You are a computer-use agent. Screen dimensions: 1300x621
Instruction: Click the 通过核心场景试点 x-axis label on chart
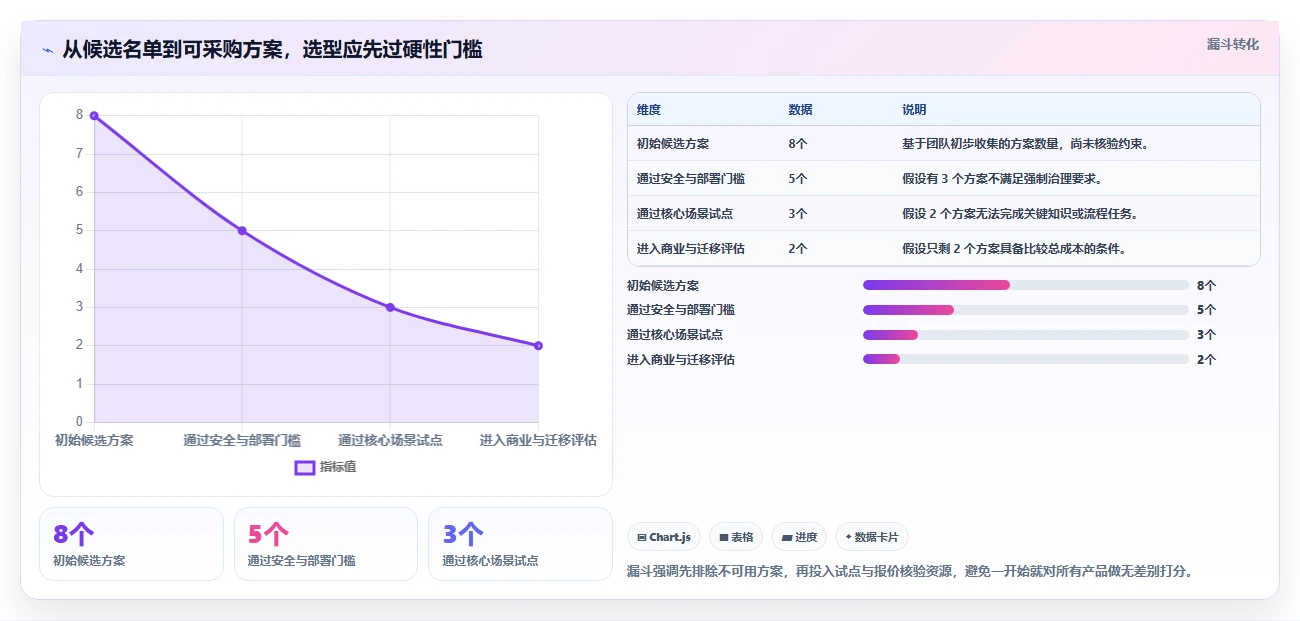point(390,440)
